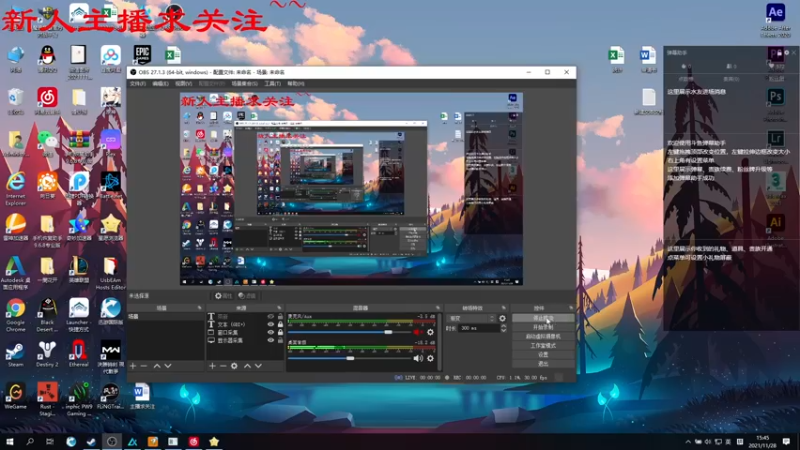The width and height of the screenshot is (800, 450).
Task: Pop out the Controls dock icon
Action: 571,308
